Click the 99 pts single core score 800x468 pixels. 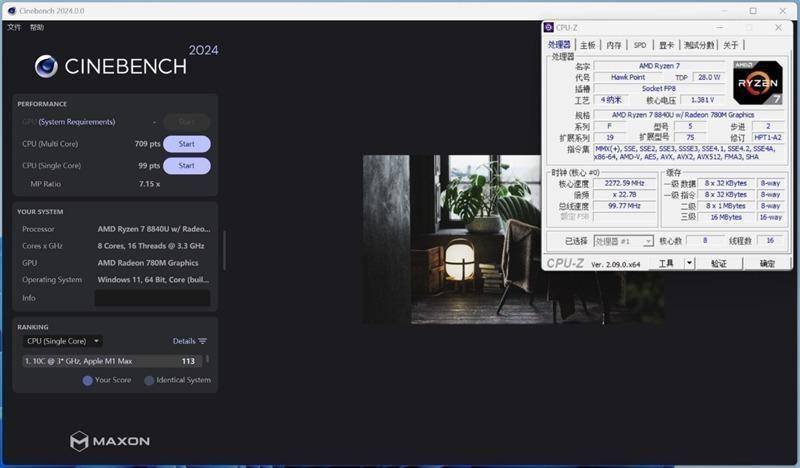pyautogui.click(x=149, y=165)
